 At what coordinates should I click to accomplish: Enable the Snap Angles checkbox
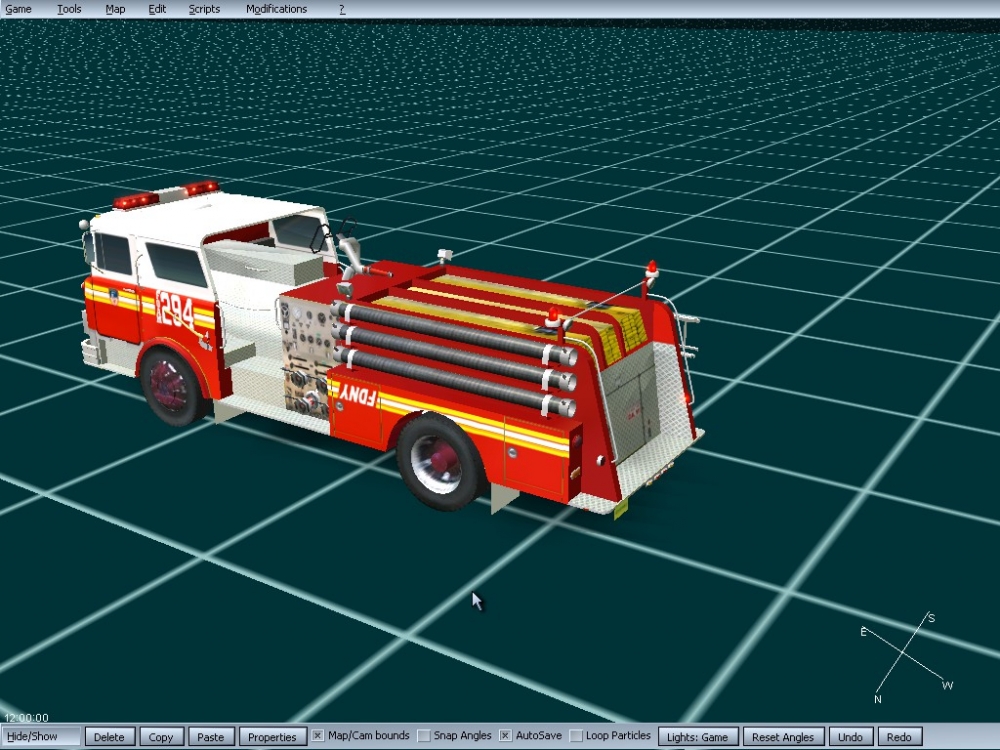coord(423,735)
